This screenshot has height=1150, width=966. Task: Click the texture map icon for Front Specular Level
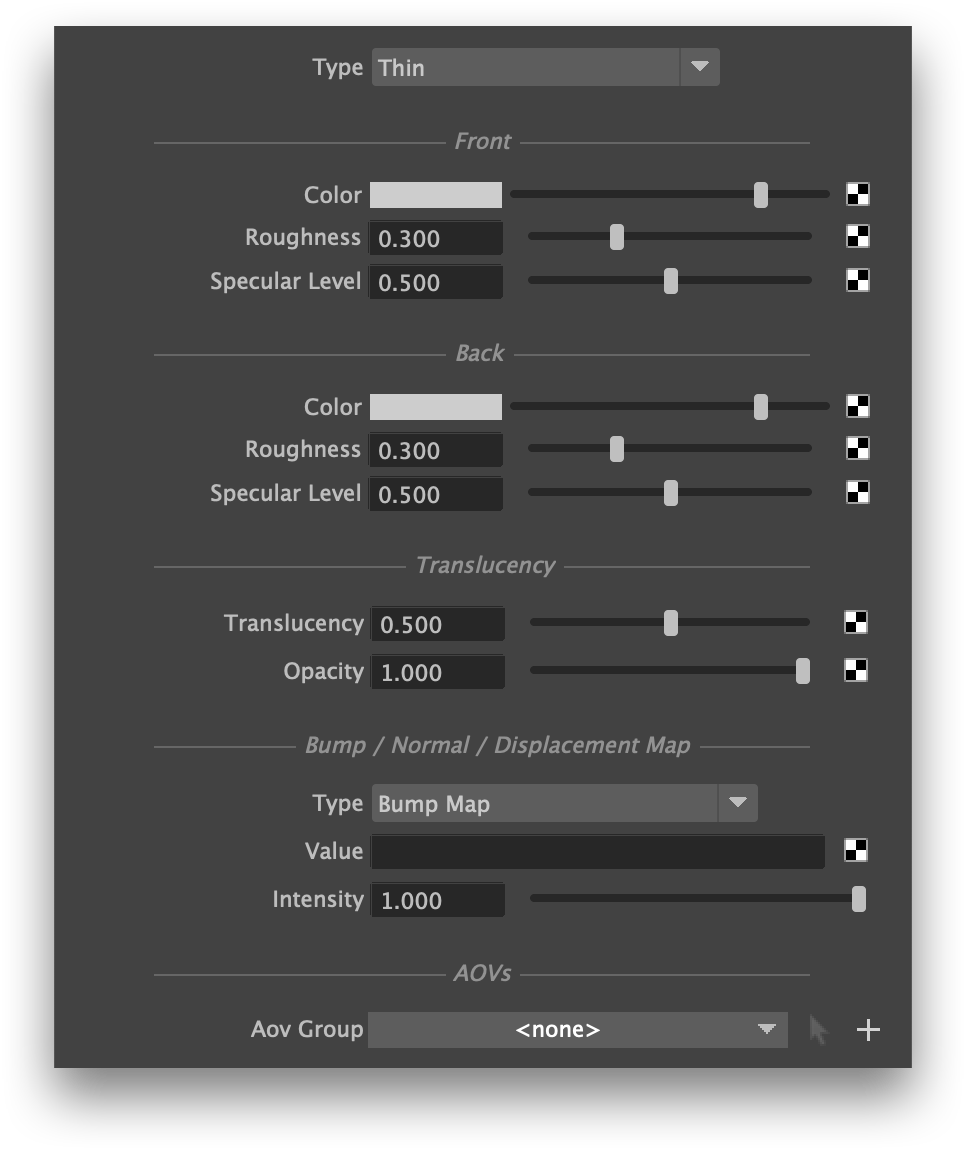pos(857,280)
